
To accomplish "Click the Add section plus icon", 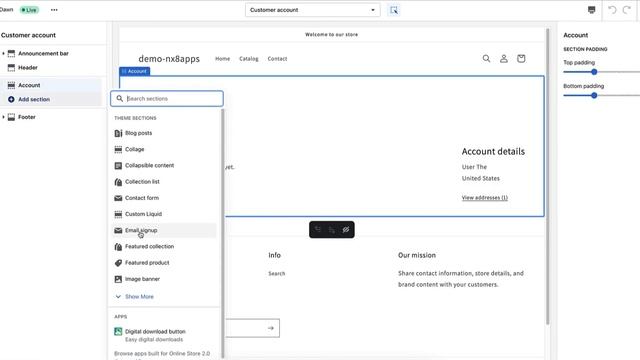I will pos(11,99).
